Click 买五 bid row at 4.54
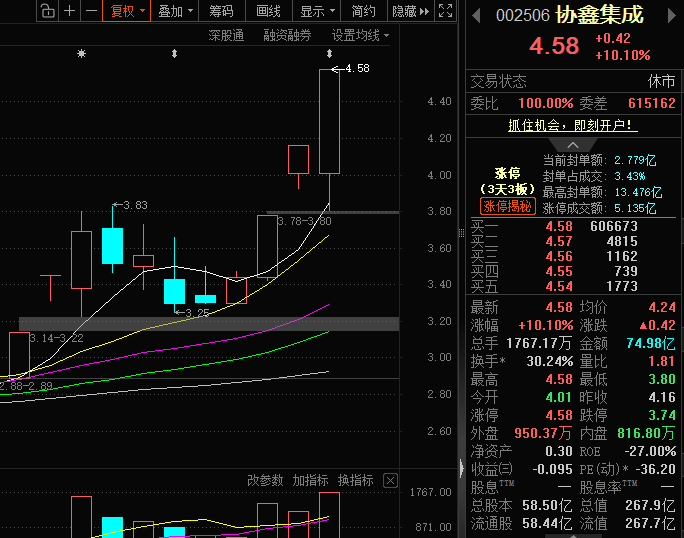Image resolution: width=684 pixels, height=538 pixels. coord(573,287)
